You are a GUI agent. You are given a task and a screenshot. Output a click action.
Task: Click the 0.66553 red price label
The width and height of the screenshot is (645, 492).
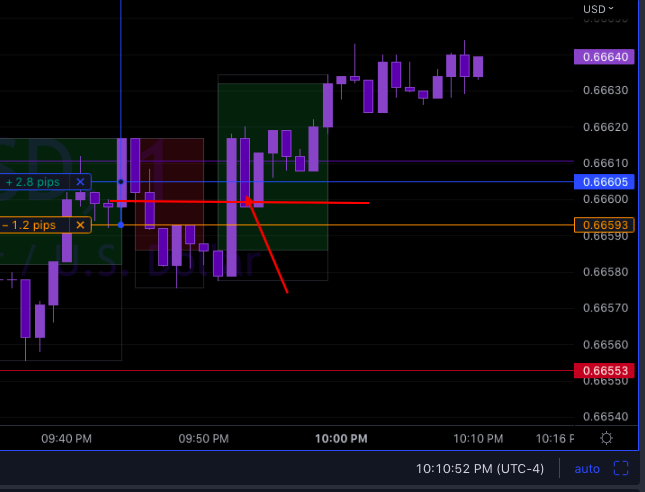pos(604,371)
